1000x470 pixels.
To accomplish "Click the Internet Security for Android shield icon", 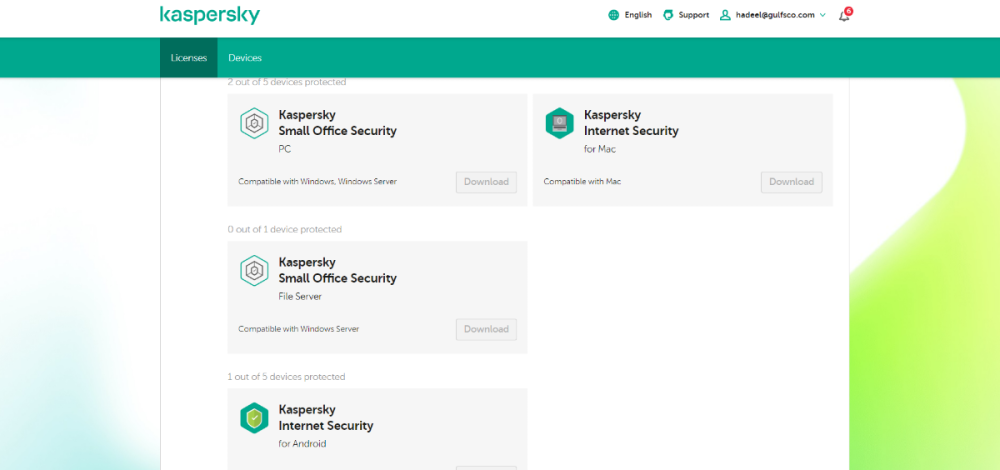I will click(254, 418).
